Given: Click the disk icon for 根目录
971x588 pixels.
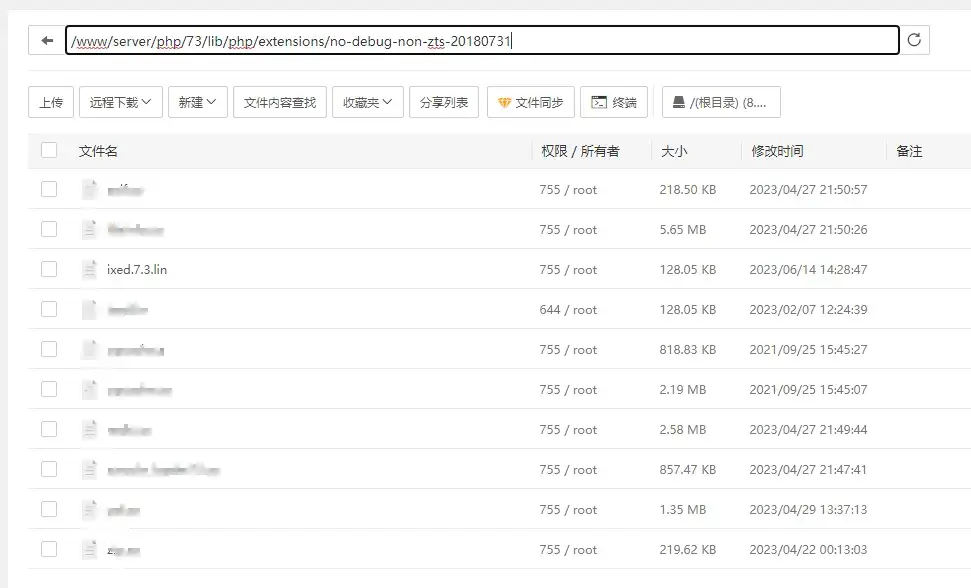Looking at the screenshot, I should coord(679,102).
